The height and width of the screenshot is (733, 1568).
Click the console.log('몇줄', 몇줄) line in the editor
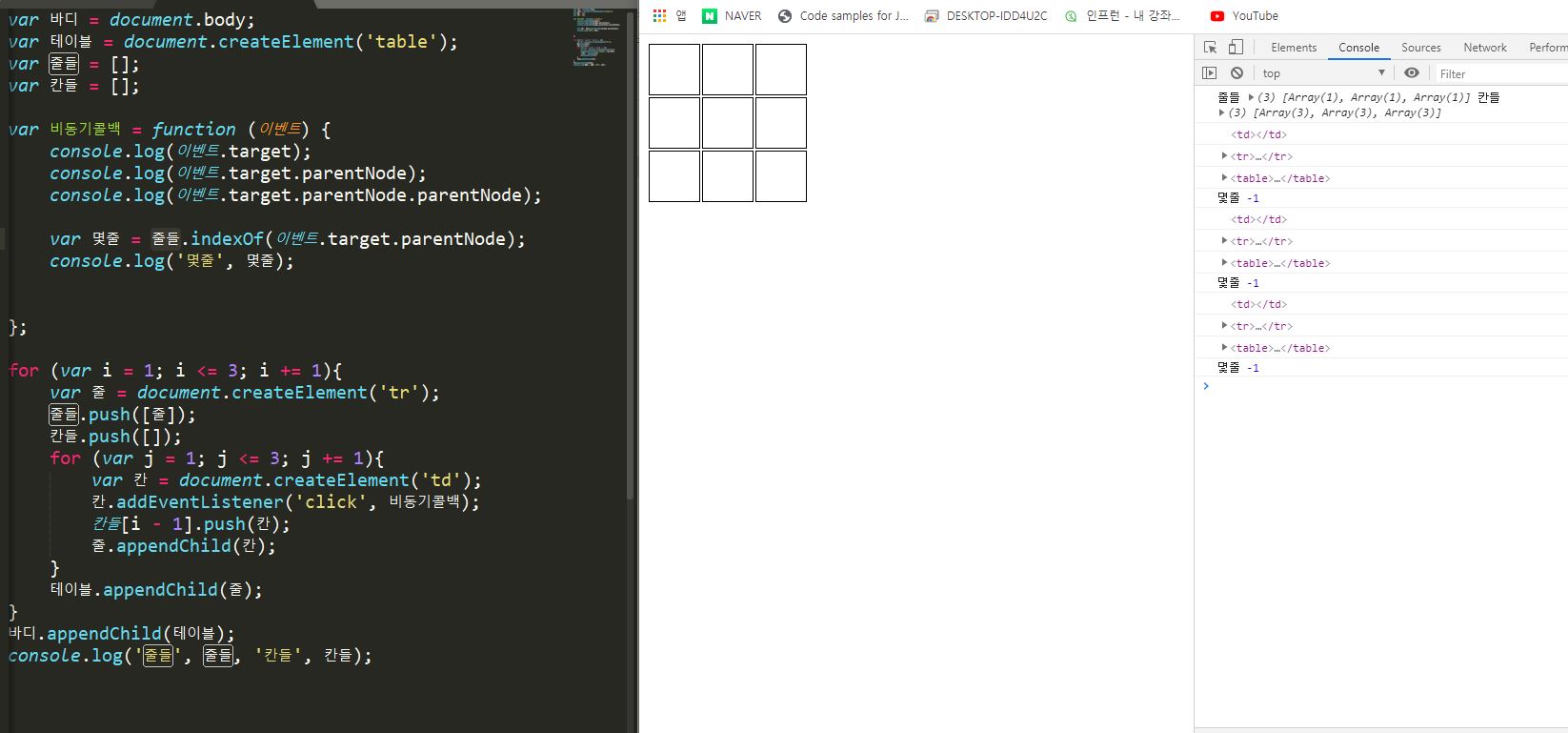tap(172, 261)
